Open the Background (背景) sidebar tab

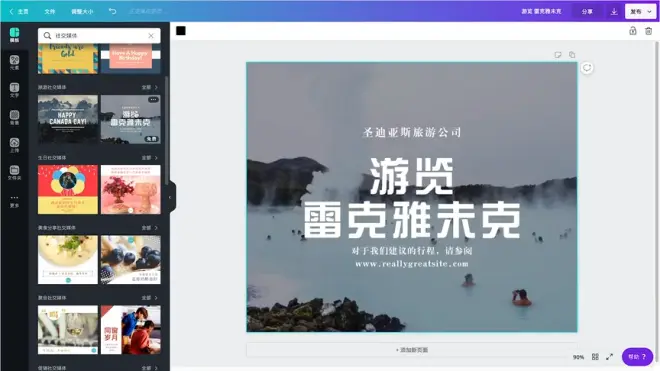14,117
